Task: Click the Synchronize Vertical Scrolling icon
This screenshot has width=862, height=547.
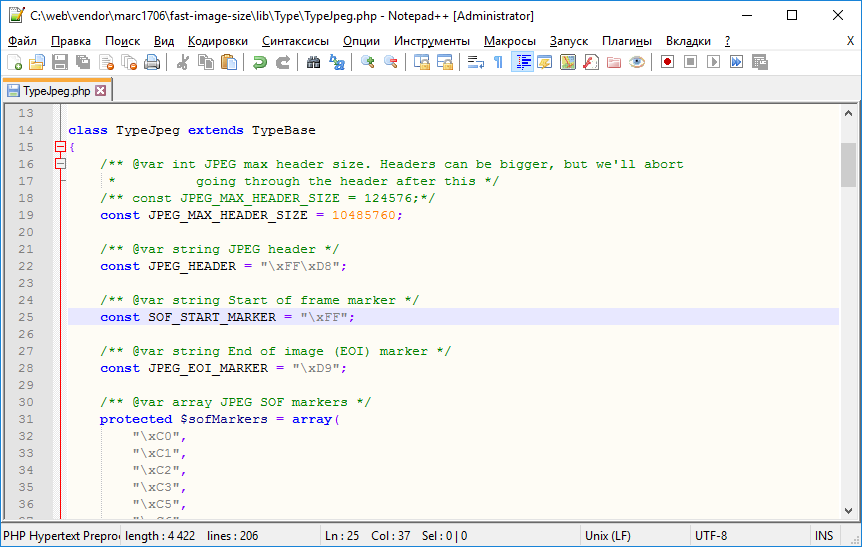Action: point(421,62)
